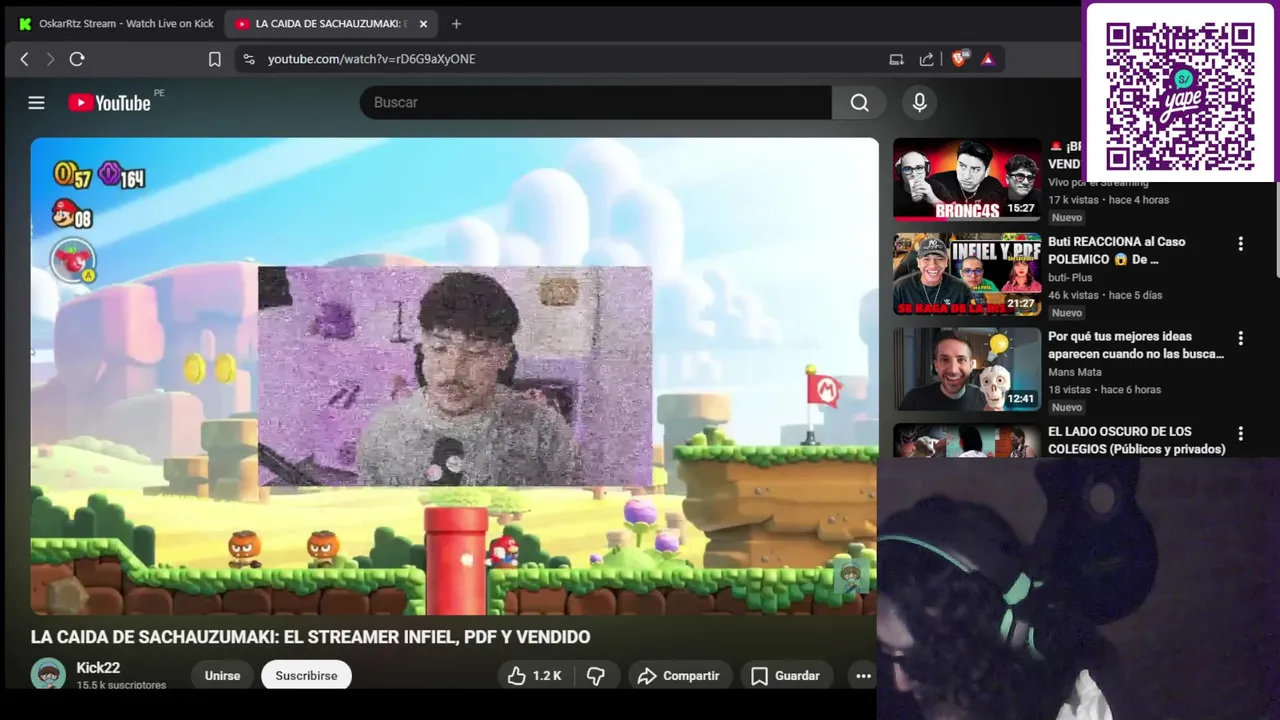
Task: Close the LA CAIDA DE SACHAUZUMAKI tab
Action: coord(423,23)
